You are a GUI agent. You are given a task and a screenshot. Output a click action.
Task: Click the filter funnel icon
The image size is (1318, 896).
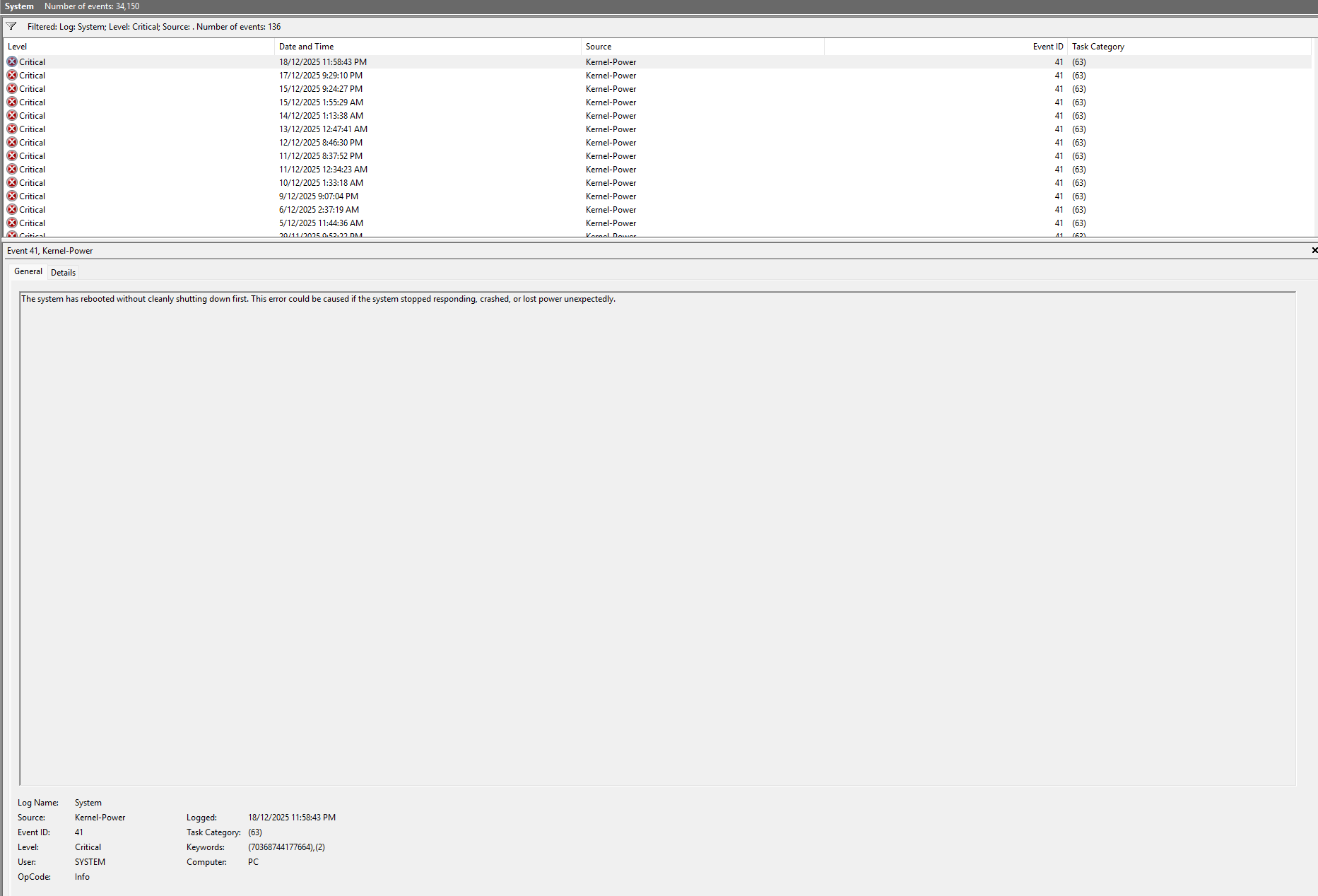[11, 26]
